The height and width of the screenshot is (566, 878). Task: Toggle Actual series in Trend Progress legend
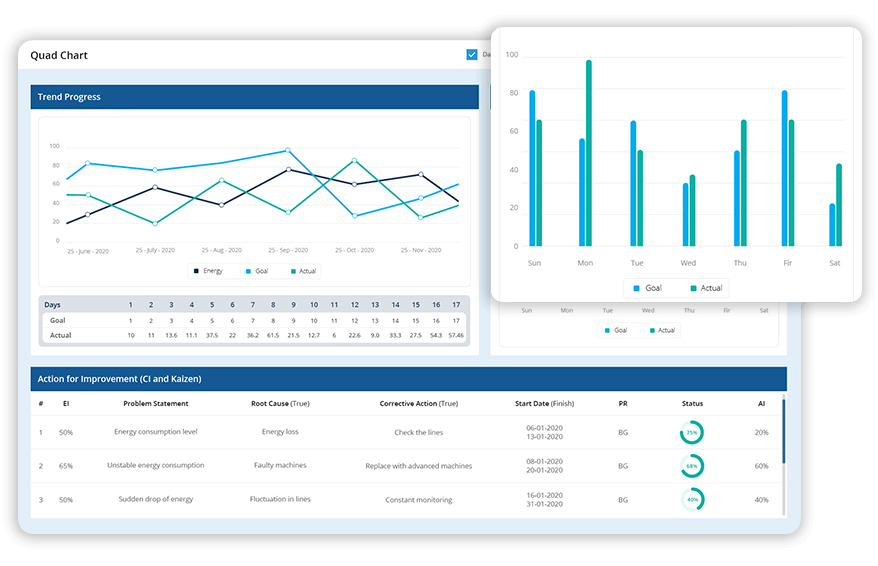[x=303, y=271]
